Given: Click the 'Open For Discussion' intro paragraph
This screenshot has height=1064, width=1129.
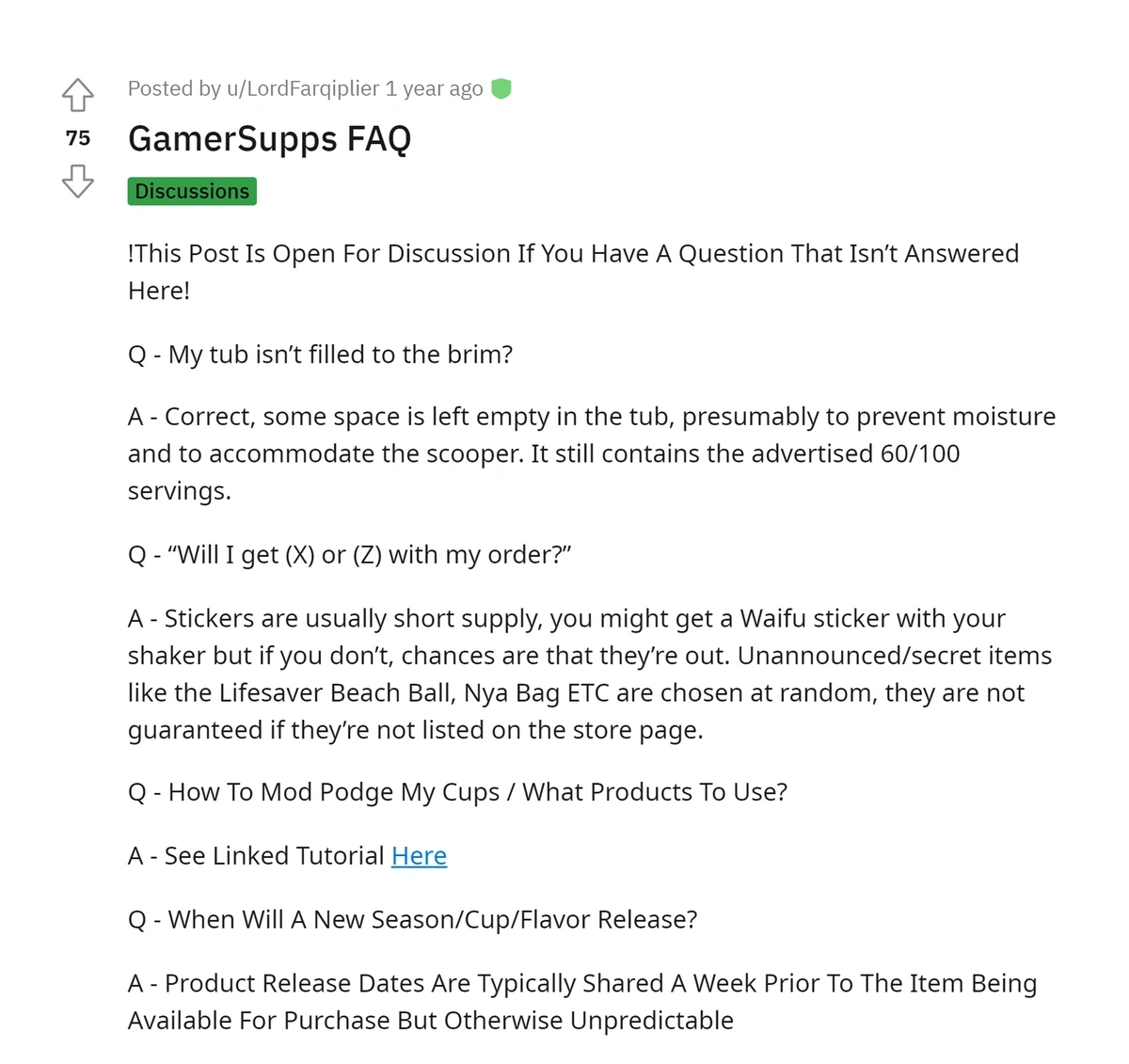Looking at the screenshot, I should (x=573, y=272).
